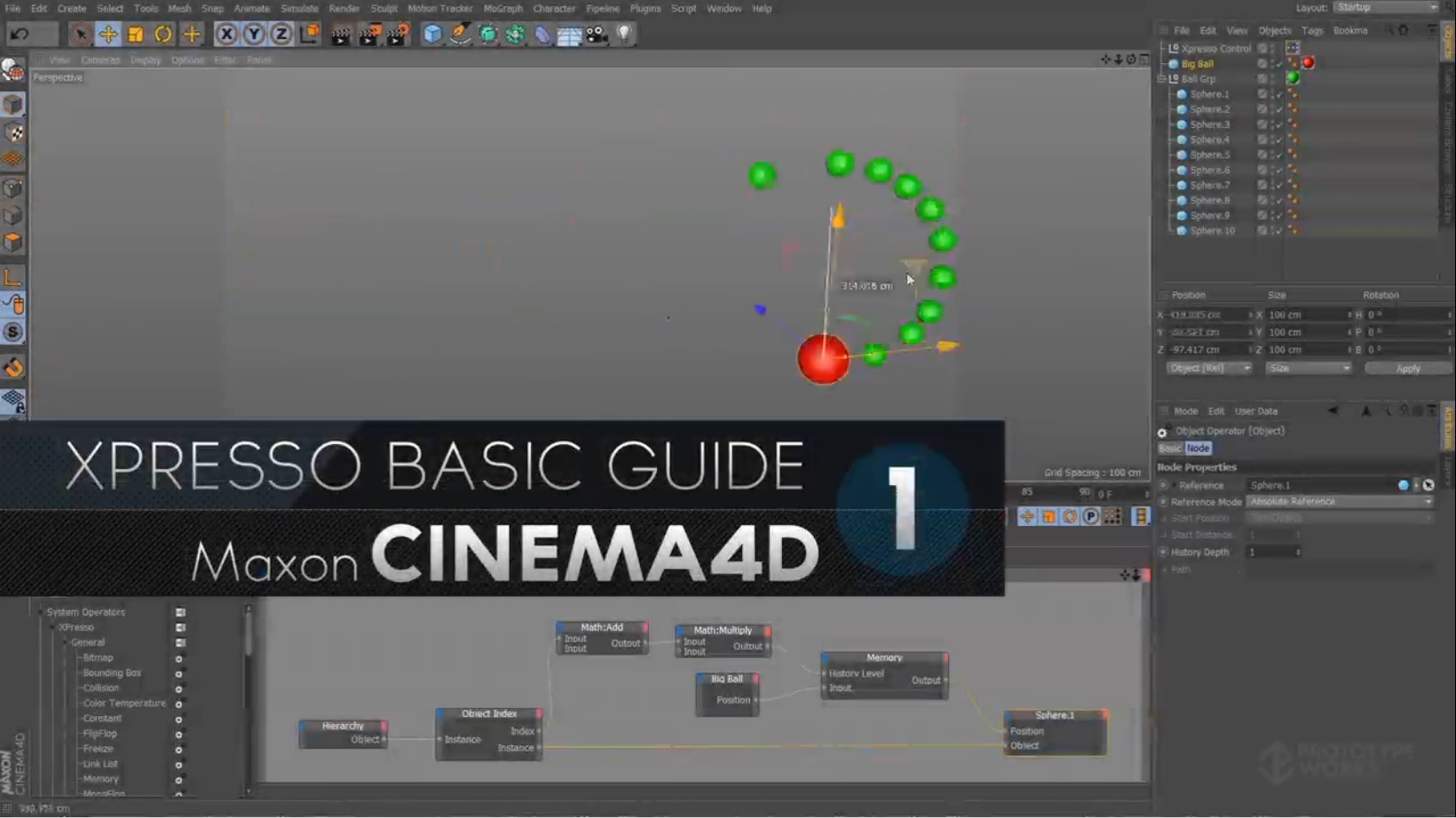This screenshot has height=818, width=1456.
Task: Click the Apply button in coordinates
Action: [x=1407, y=368]
